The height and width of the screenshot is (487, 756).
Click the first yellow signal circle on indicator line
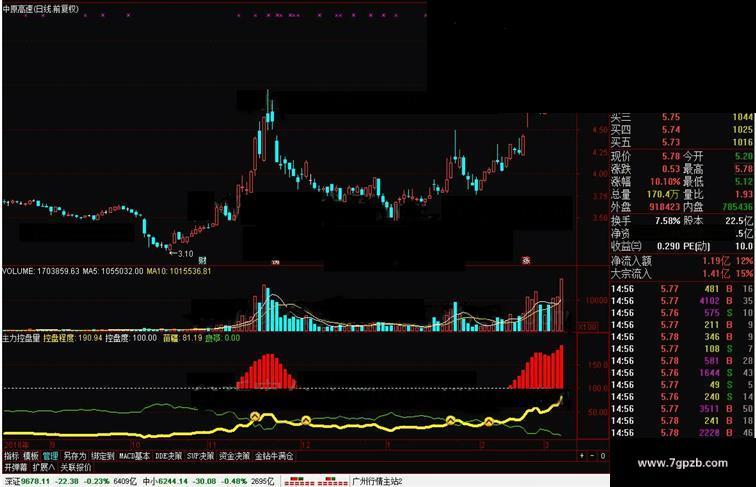click(x=255, y=417)
